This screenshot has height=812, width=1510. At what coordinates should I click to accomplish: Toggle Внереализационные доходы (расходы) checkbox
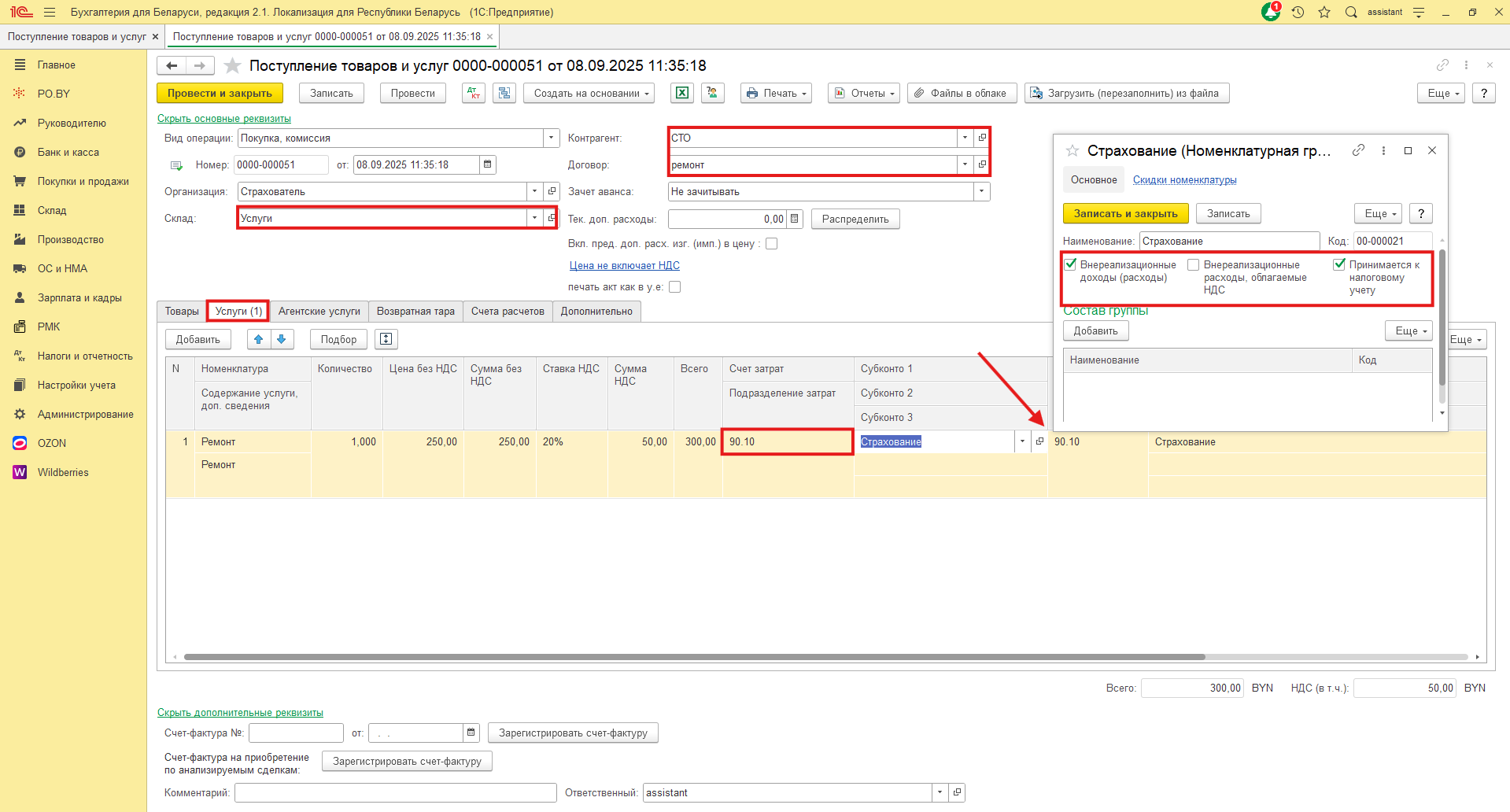pos(1070,264)
